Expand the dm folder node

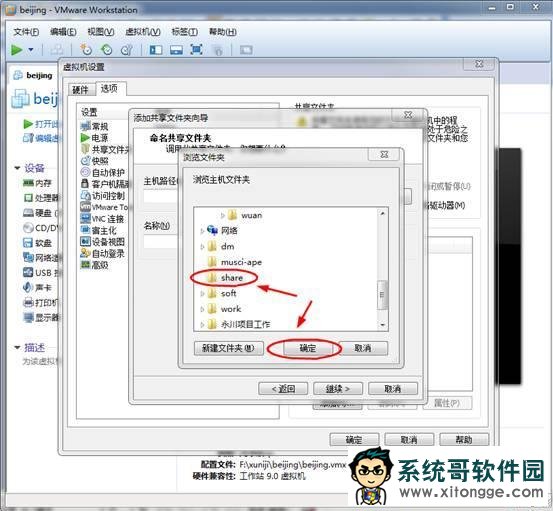[202, 247]
